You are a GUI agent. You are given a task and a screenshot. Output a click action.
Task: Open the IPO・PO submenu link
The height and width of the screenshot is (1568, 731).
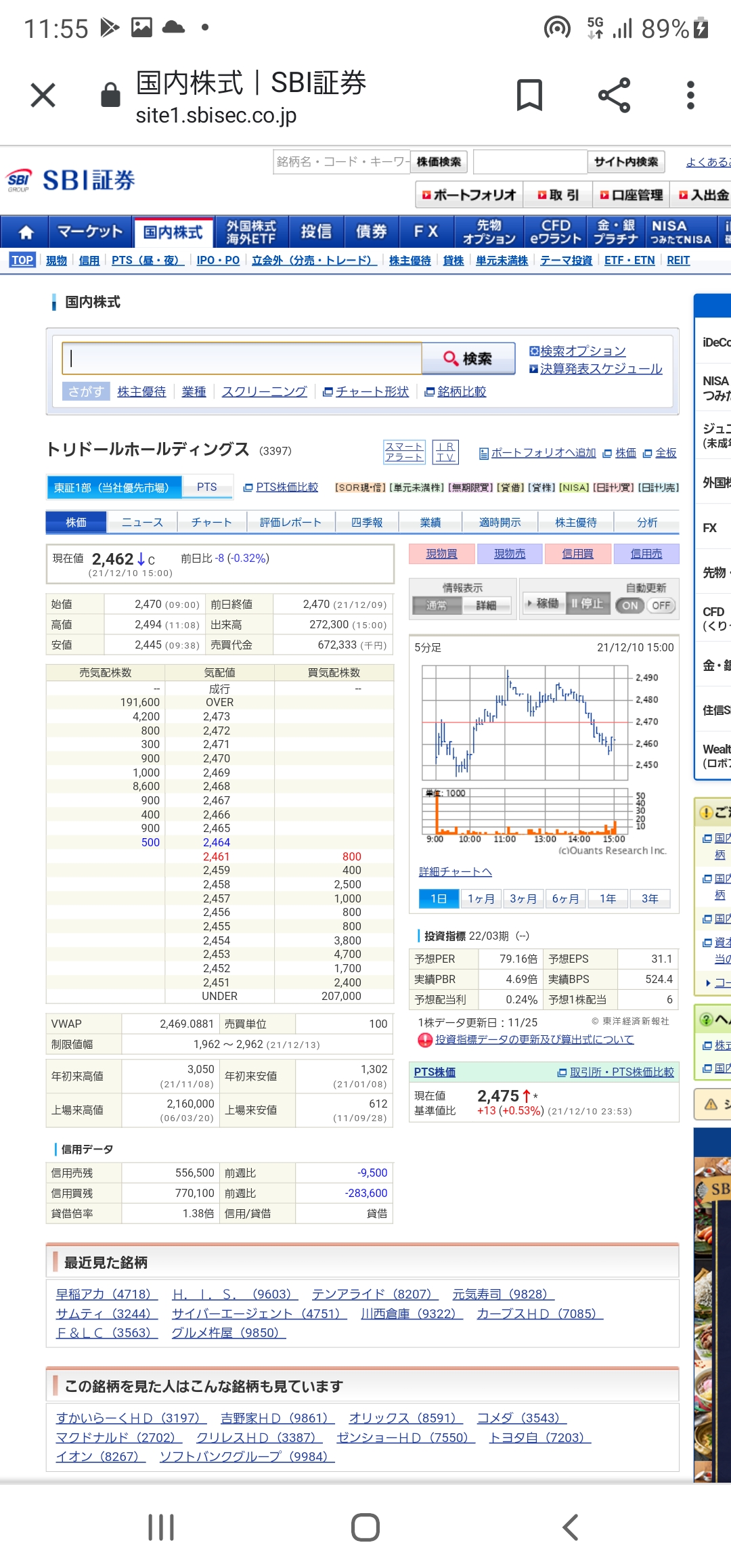218,260
